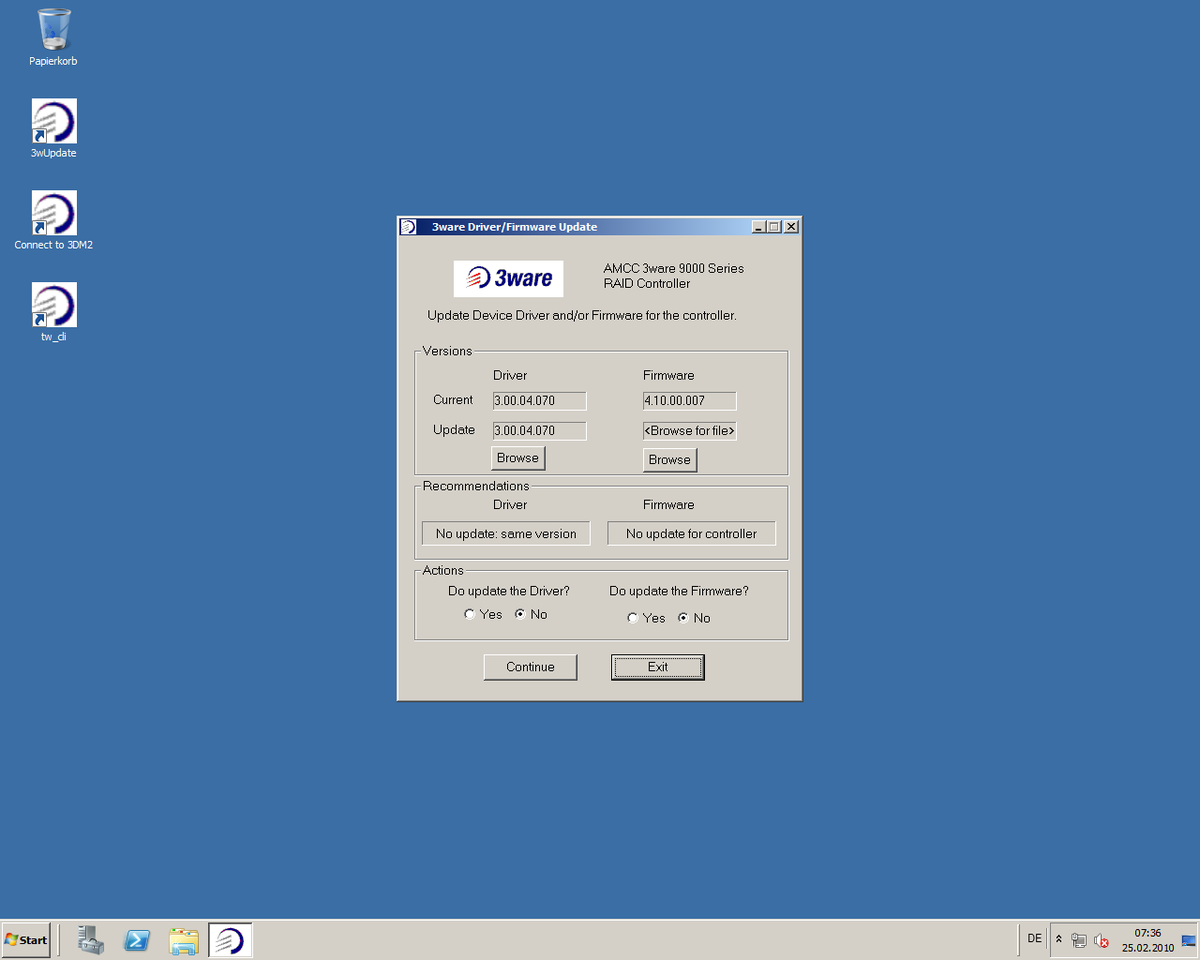
Task: Maximize the 3ware update dialog
Action: tap(774, 227)
